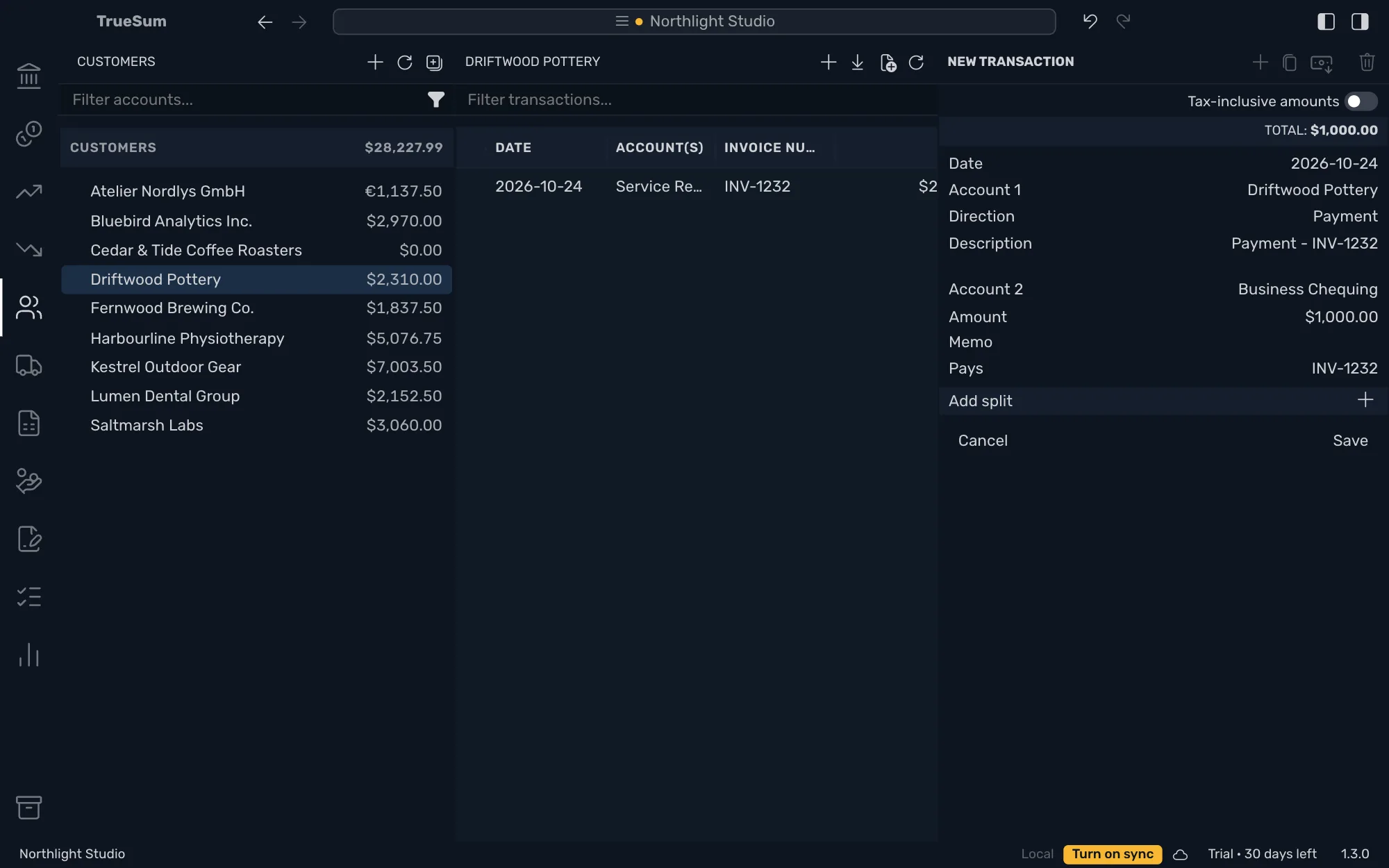The height and width of the screenshot is (868, 1389).
Task: Select Kestrel Outdoor Gear customer
Action: click(x=256, y=367)
